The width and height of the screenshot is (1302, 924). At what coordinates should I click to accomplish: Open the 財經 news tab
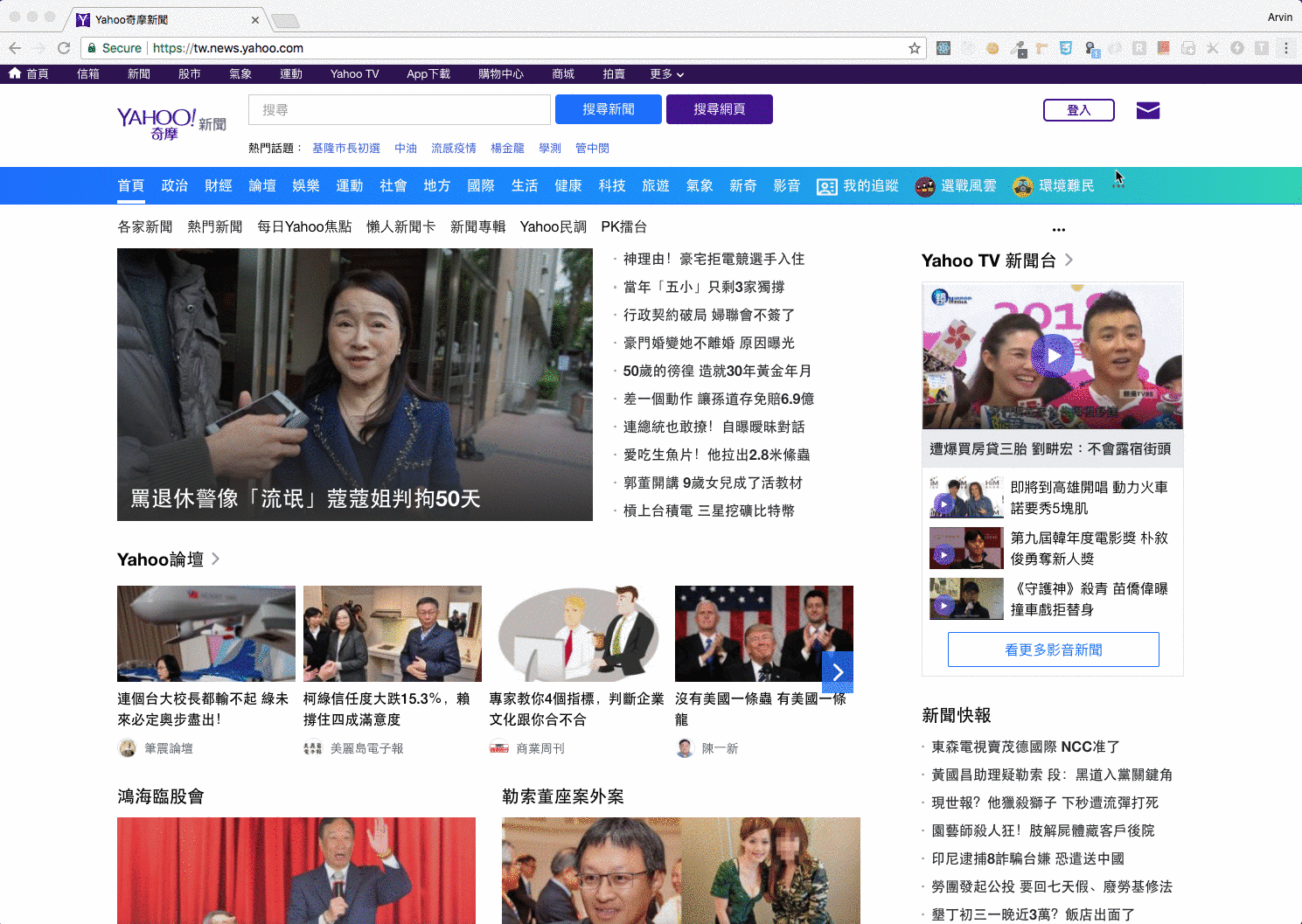click(219, 185)
